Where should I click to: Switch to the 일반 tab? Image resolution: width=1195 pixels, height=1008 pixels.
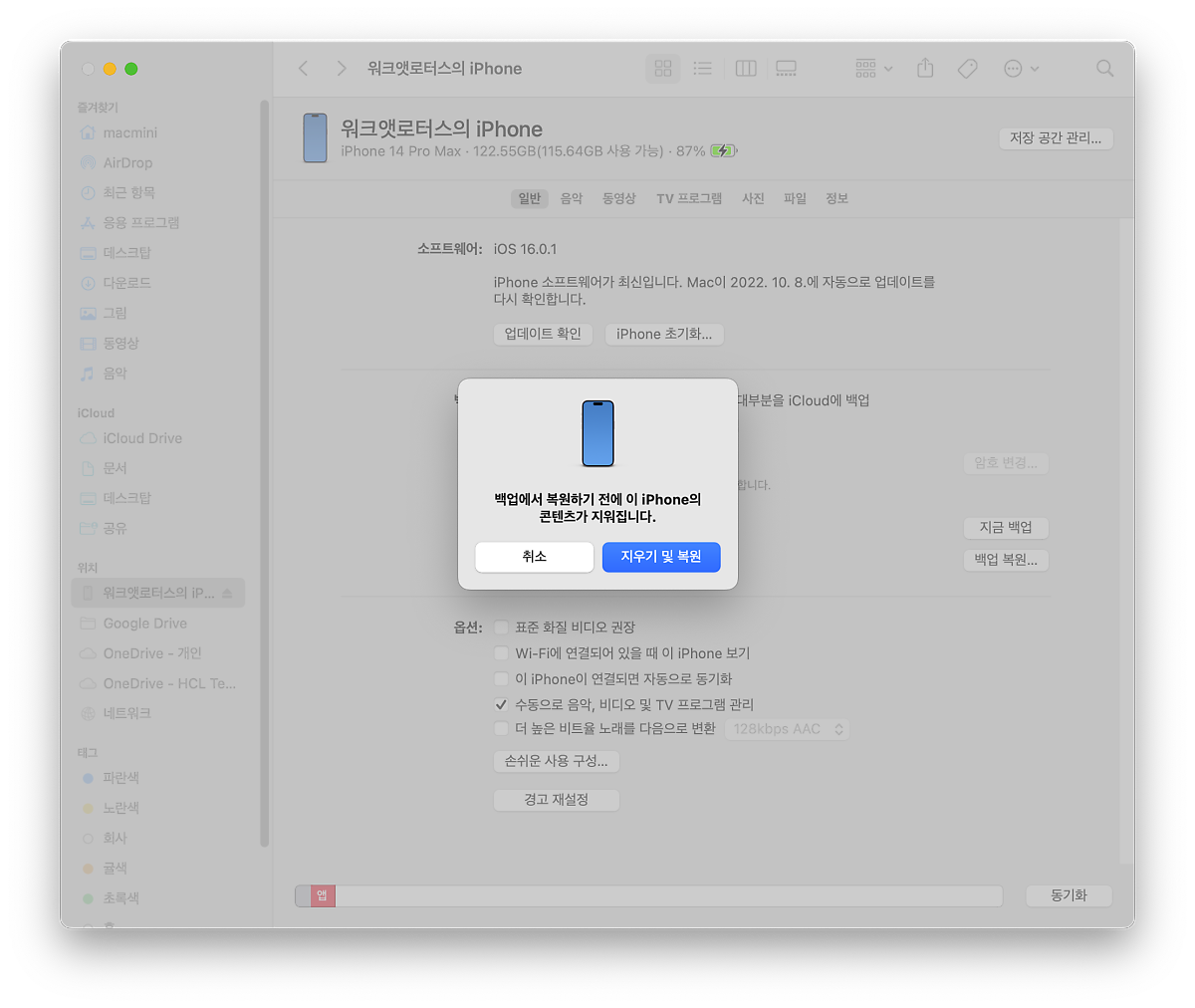[x=530, y=198]
